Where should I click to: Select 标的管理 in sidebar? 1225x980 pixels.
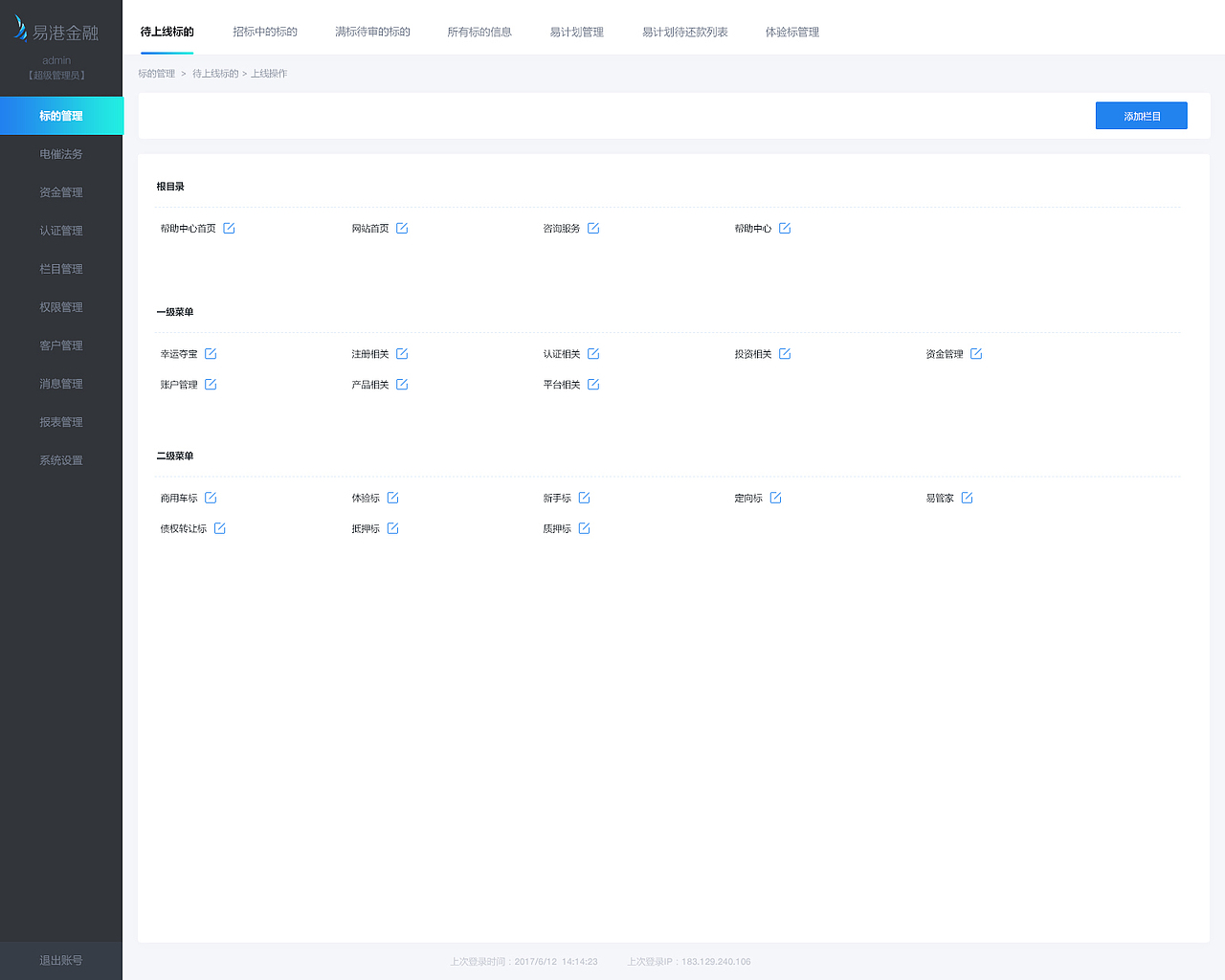click(61, 116)
